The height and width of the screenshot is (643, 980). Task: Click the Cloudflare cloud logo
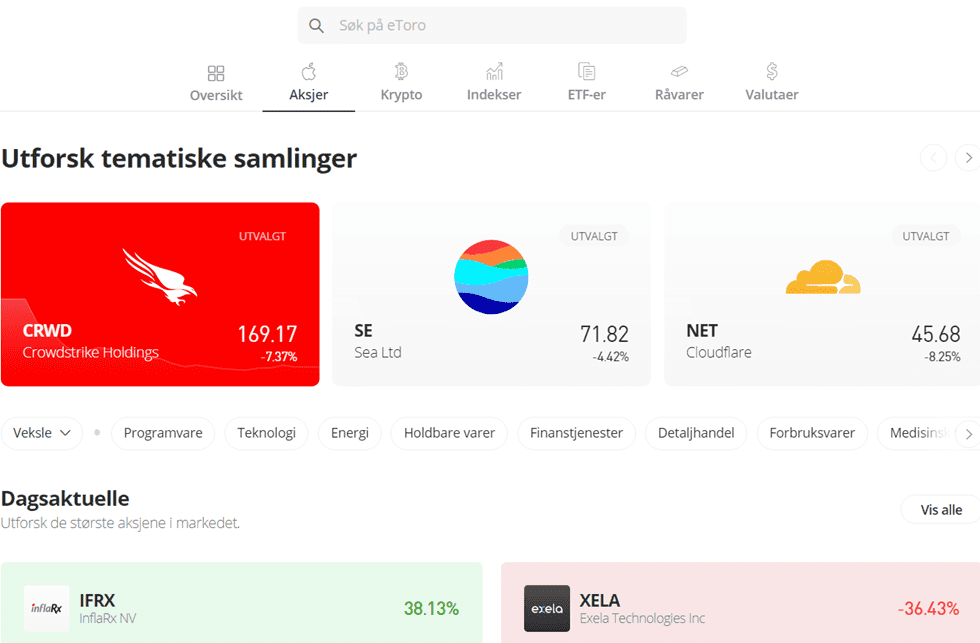(823, 277)
